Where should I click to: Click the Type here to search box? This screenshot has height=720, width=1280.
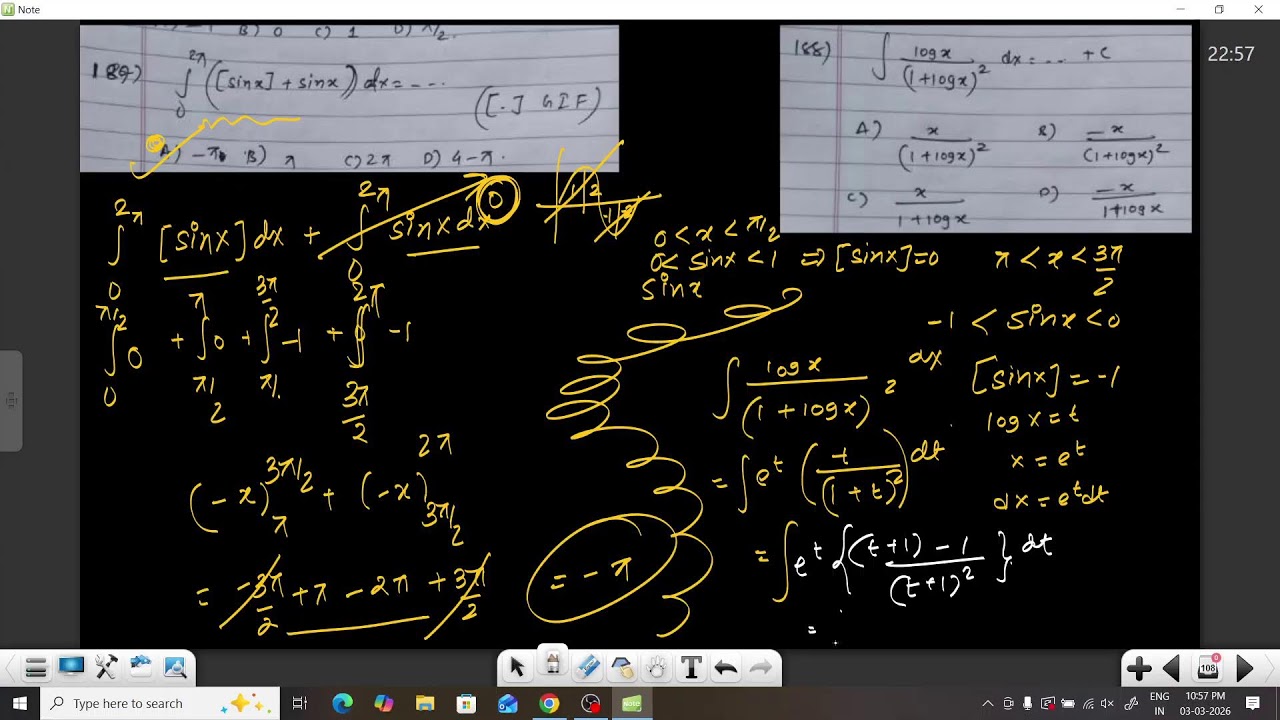coord(160,703)
